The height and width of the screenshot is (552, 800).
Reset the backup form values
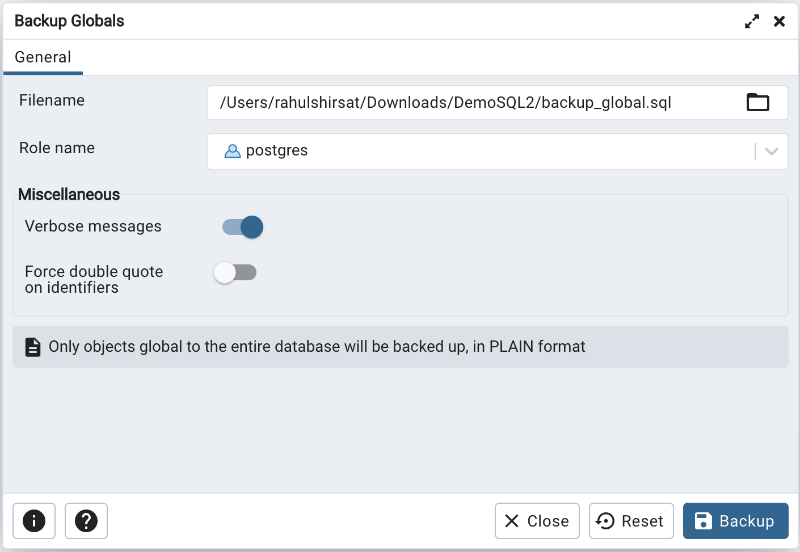coord(630,521)
